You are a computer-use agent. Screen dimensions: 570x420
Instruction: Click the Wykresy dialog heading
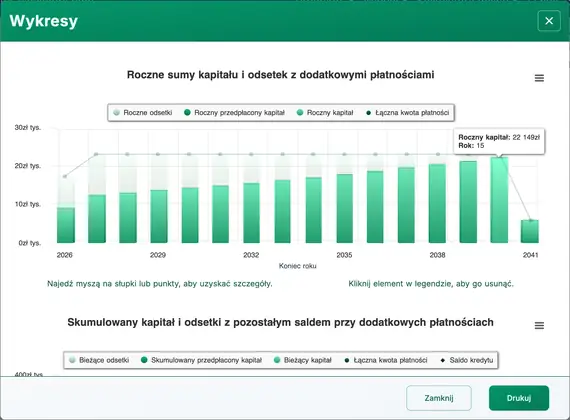[x=43, y=21]
